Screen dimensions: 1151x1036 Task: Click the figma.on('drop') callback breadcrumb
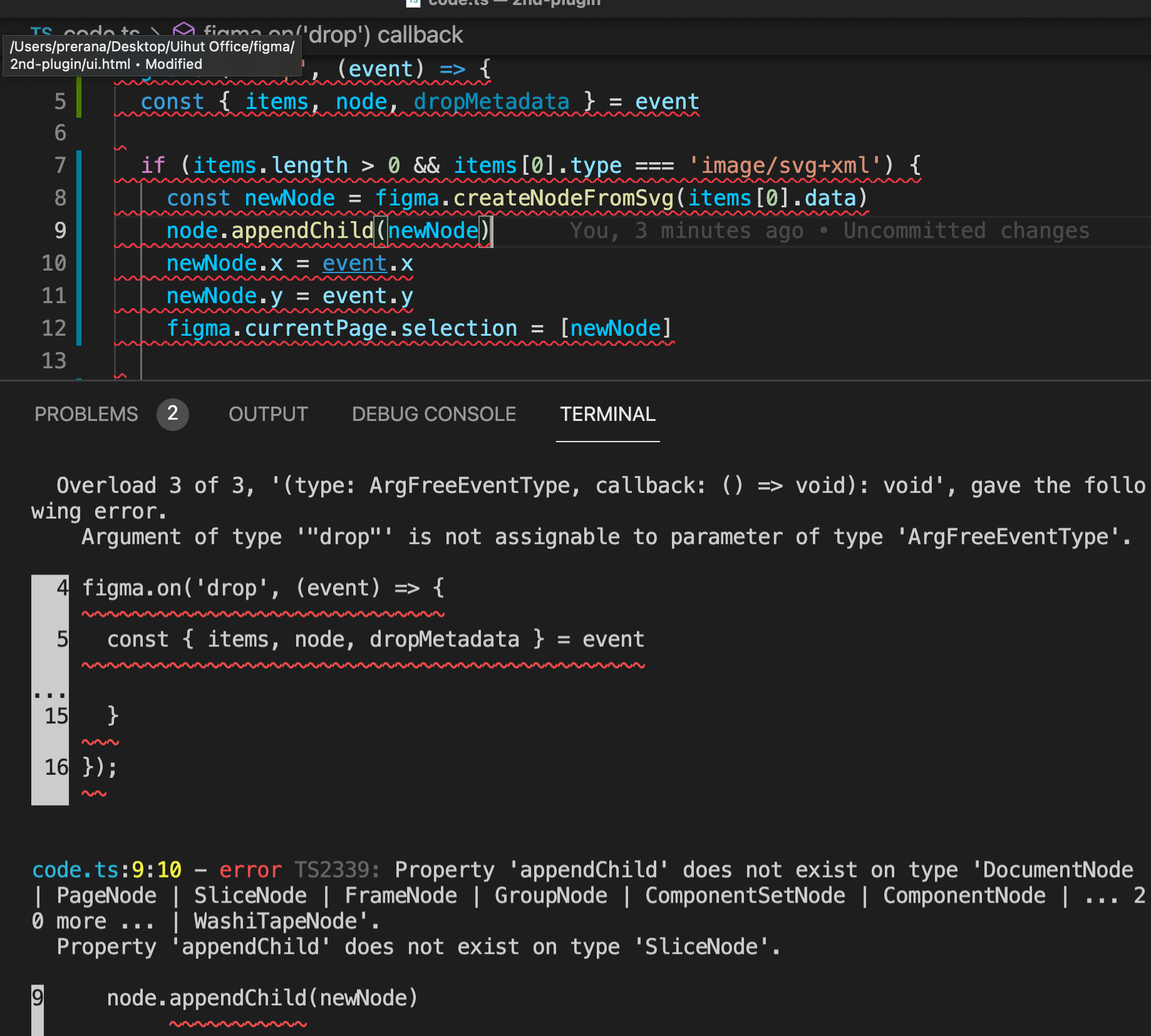click(333, 34)
